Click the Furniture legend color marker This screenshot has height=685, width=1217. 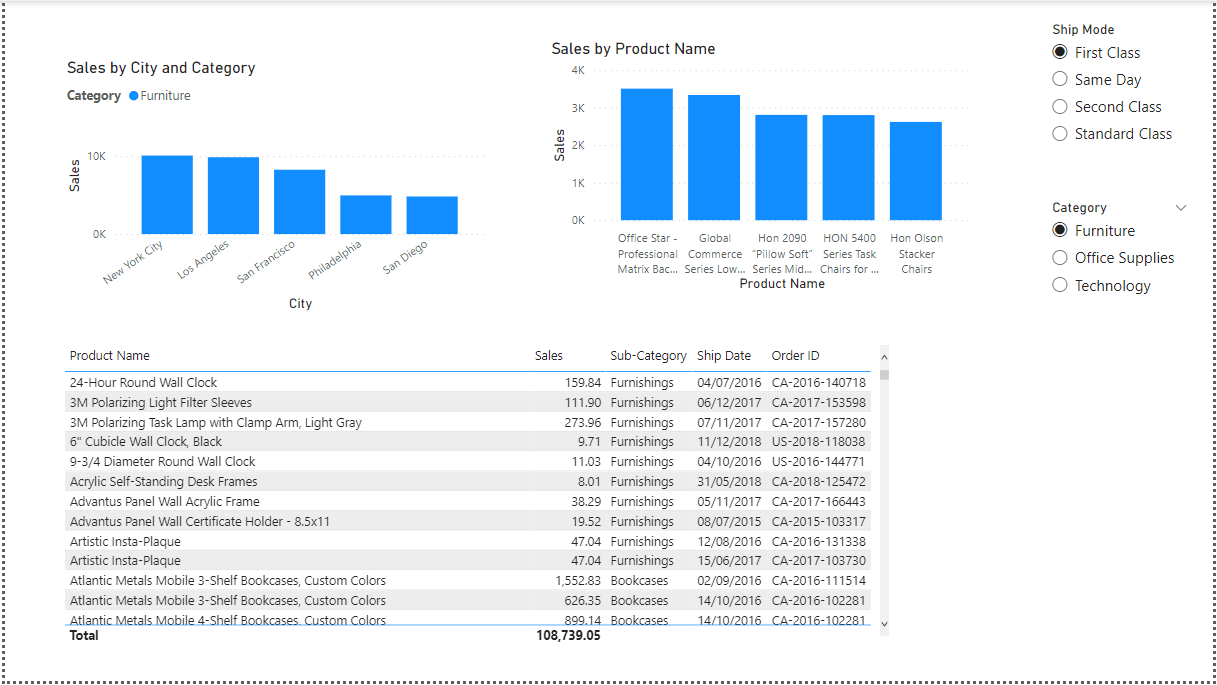click(x=133, y=96)
